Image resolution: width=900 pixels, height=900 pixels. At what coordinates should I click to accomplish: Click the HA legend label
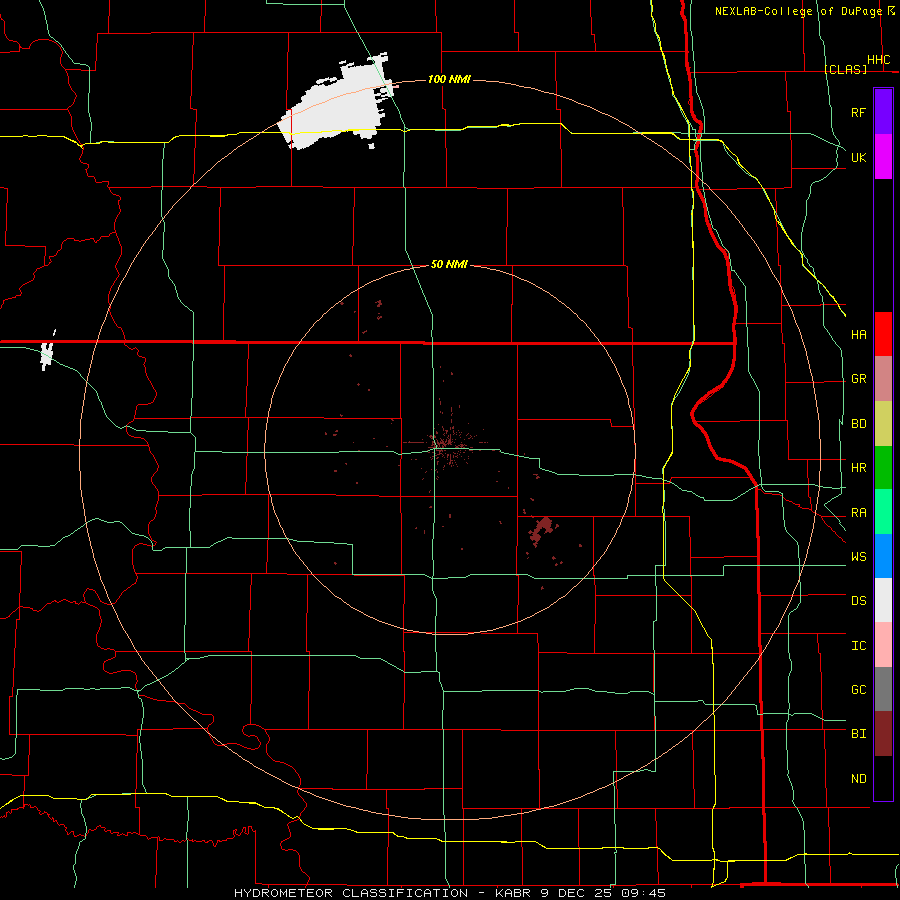859,335
